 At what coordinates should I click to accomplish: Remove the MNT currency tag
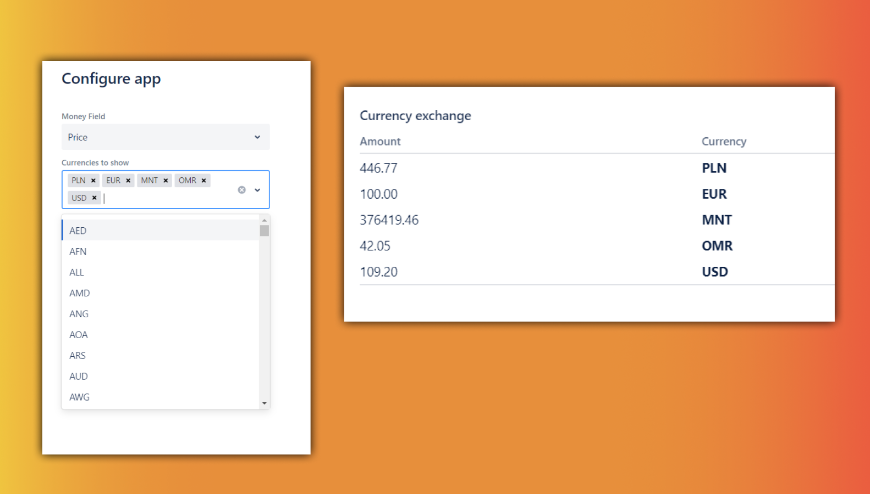tap(165, 181)
